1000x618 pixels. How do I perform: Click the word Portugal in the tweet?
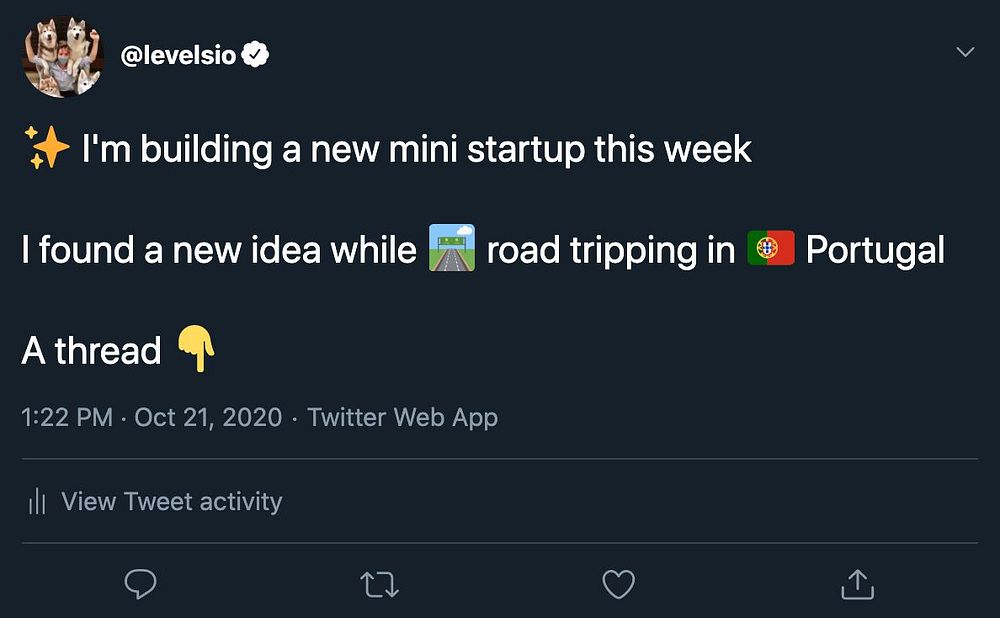click(x=875, y=250)
